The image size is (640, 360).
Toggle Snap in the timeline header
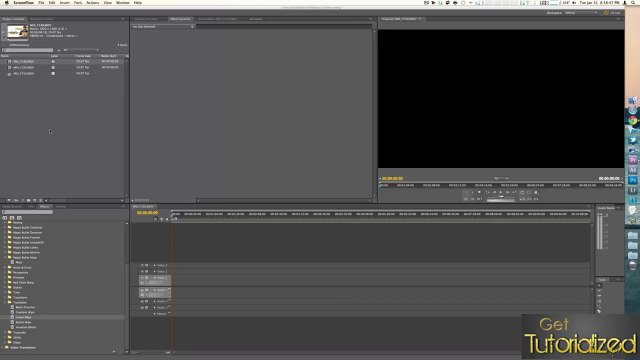click(x=156, y=219)
